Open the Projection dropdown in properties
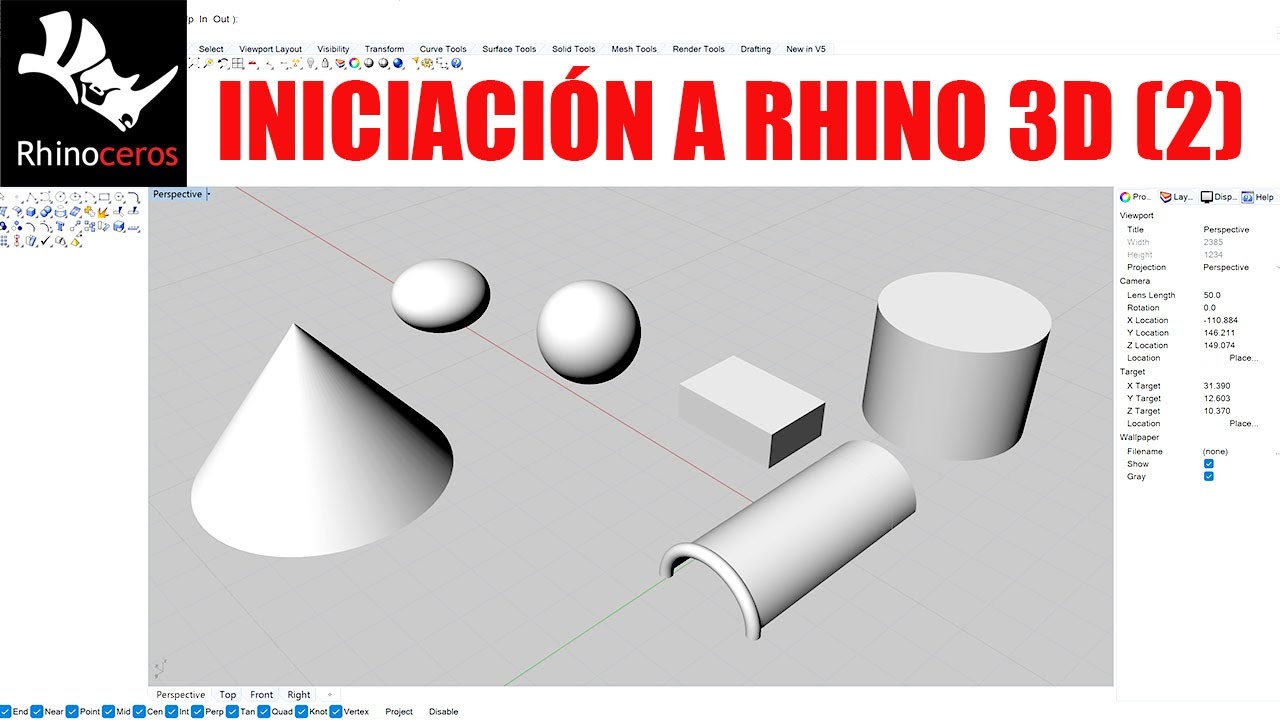Viewport: 1280px width, 720px height. pos(1278,268)
